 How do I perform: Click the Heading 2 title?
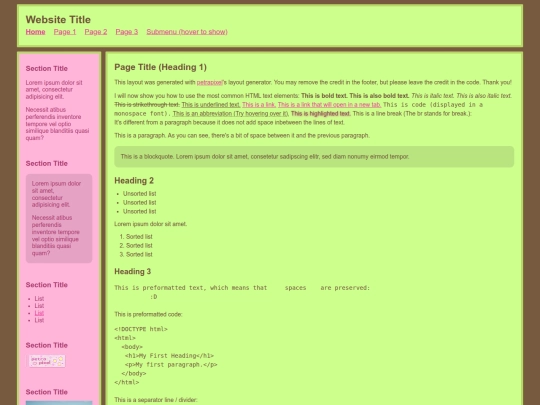134,180
